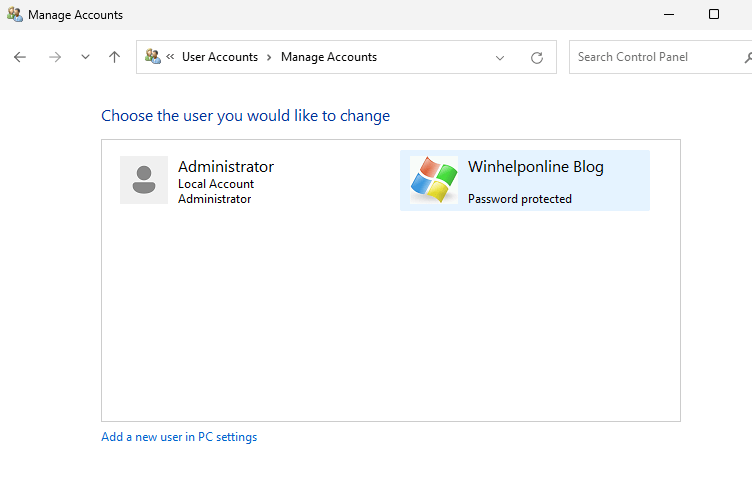Expand the arrow after User Accounts breadcrumb
Image resolution: width=752 pixels, height=482 pixels.
(269, 57)
